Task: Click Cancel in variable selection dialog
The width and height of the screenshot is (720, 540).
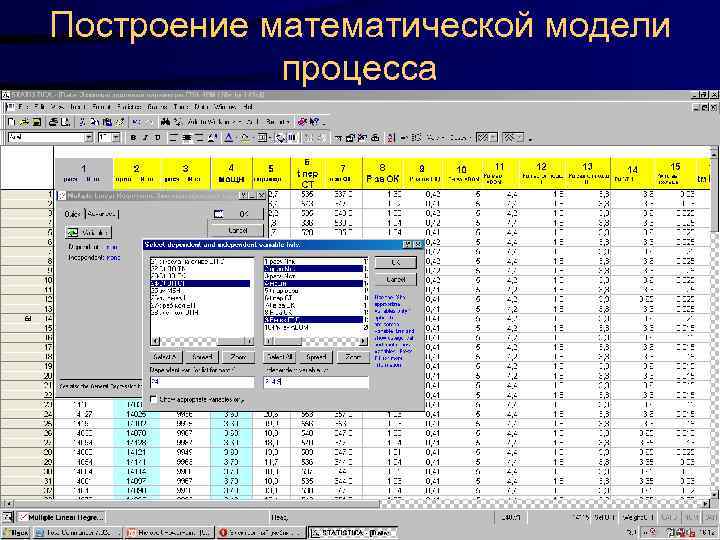Action: coord(395,279)
